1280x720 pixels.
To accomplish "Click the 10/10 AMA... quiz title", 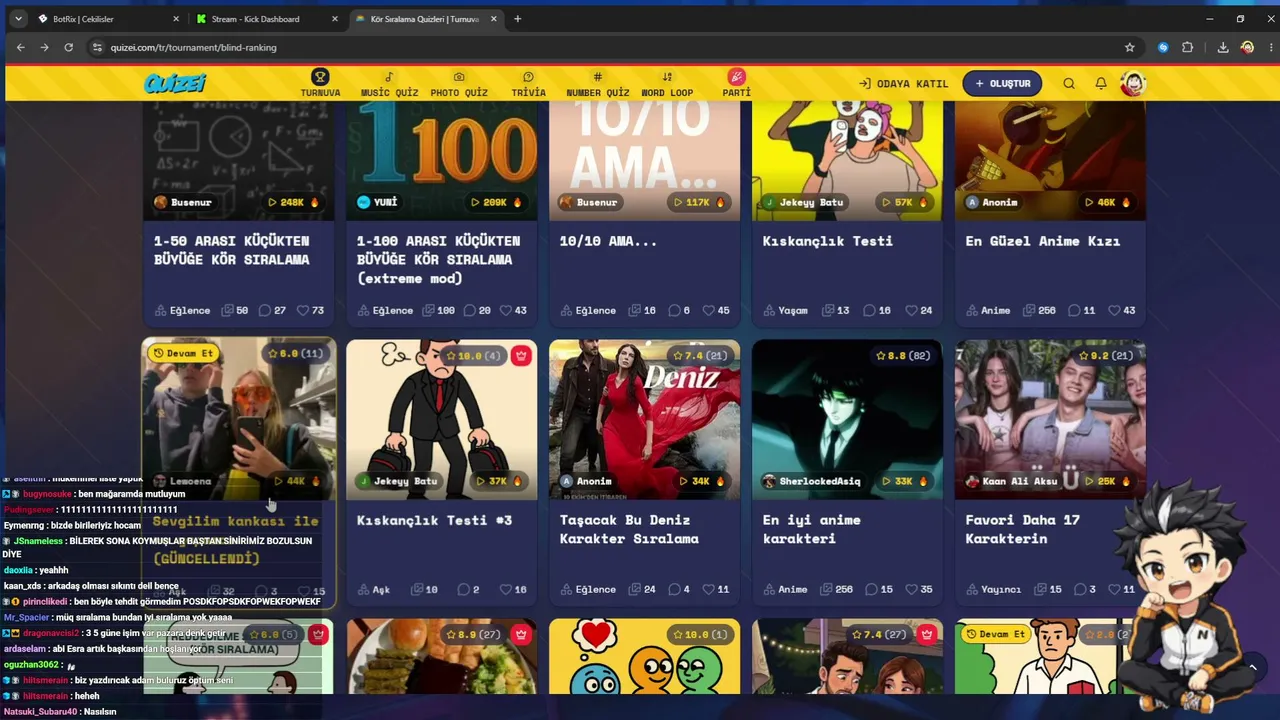I will (x=608, y=241).
